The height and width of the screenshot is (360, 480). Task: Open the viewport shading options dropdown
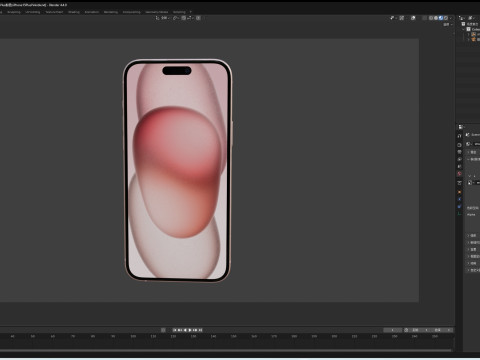pyautogui.click(x=451, y=18)
